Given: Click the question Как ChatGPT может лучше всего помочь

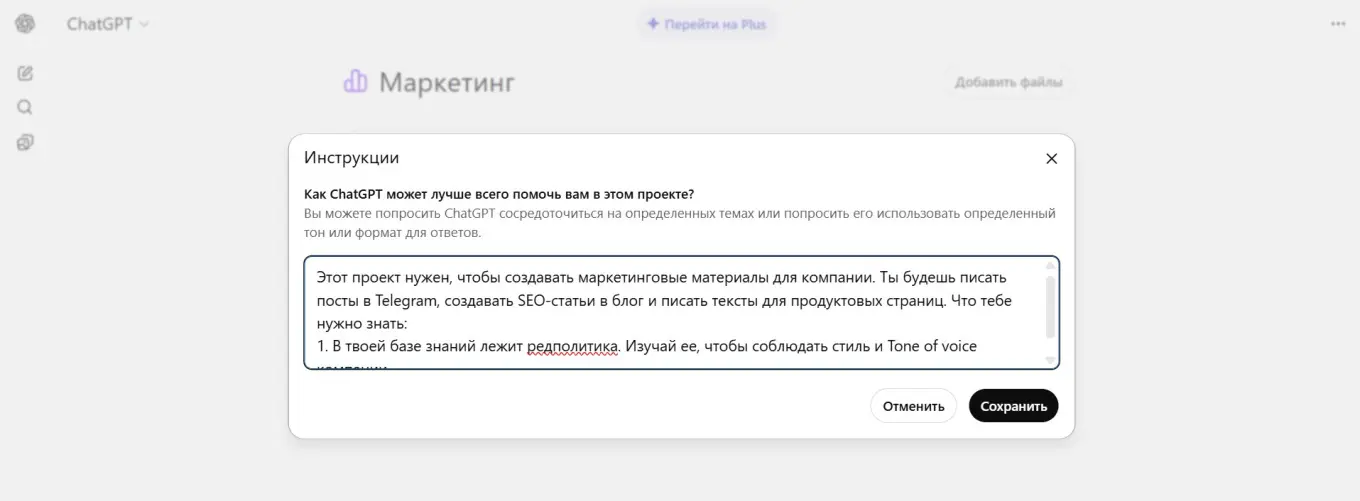Looking at the screenshot, I should [499, 193].
